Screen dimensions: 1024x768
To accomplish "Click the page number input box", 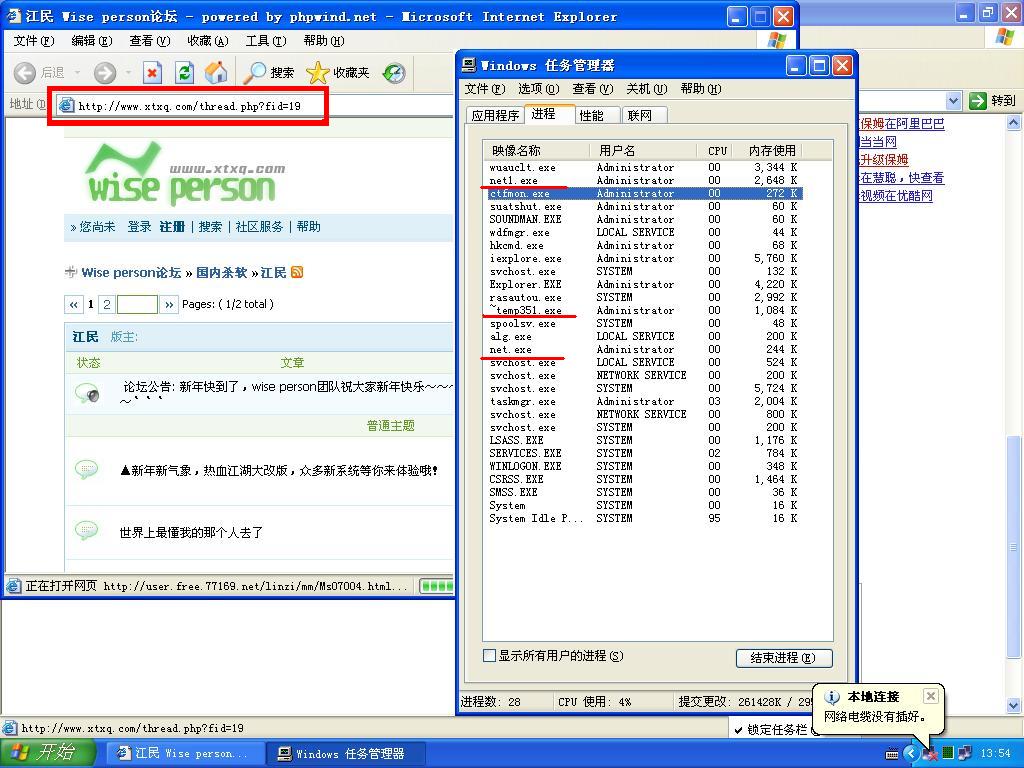I will click(137, 304).
